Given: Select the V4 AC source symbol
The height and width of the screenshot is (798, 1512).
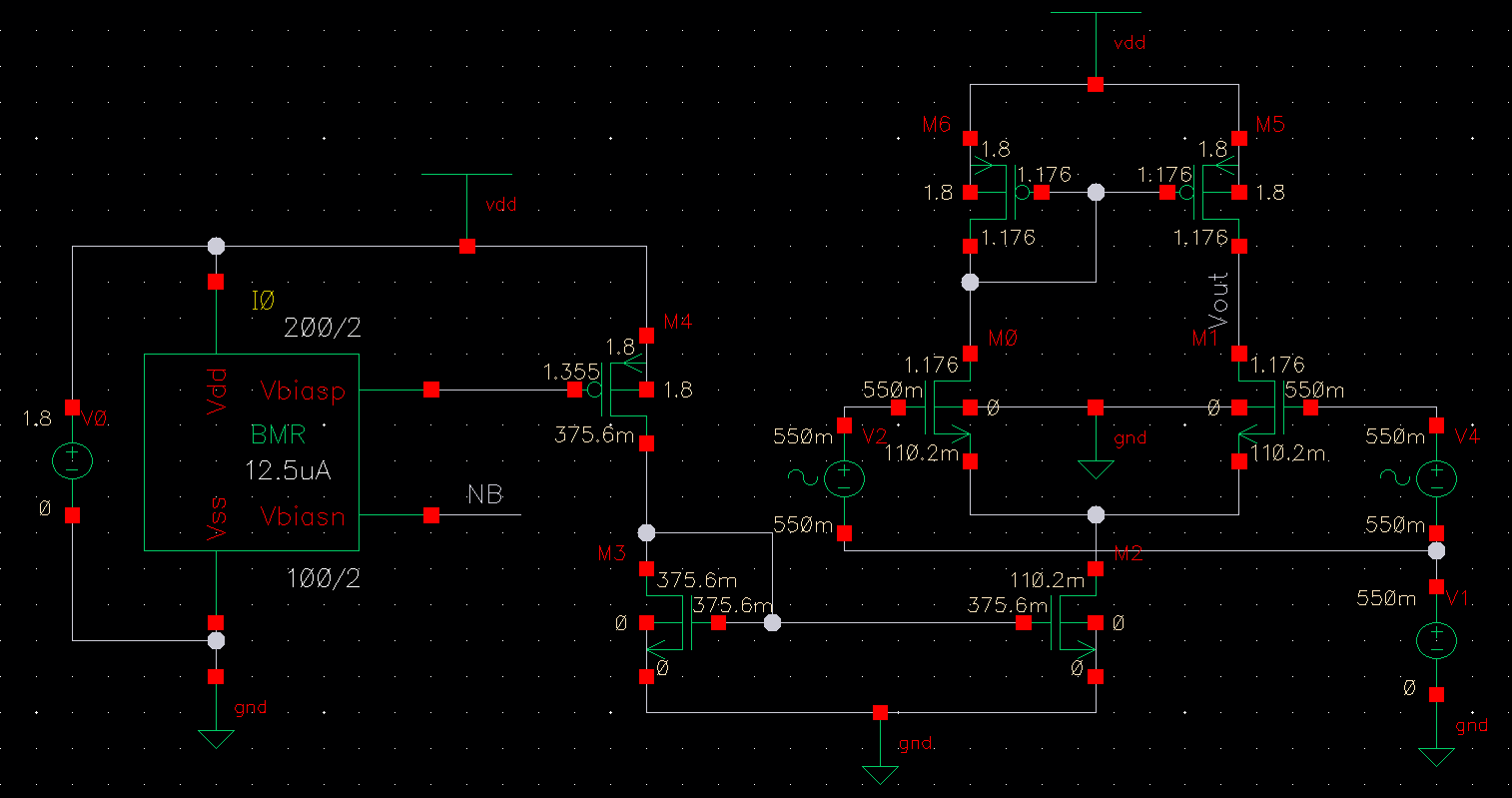Looking at the screenshot, I should pos(1436,477).
